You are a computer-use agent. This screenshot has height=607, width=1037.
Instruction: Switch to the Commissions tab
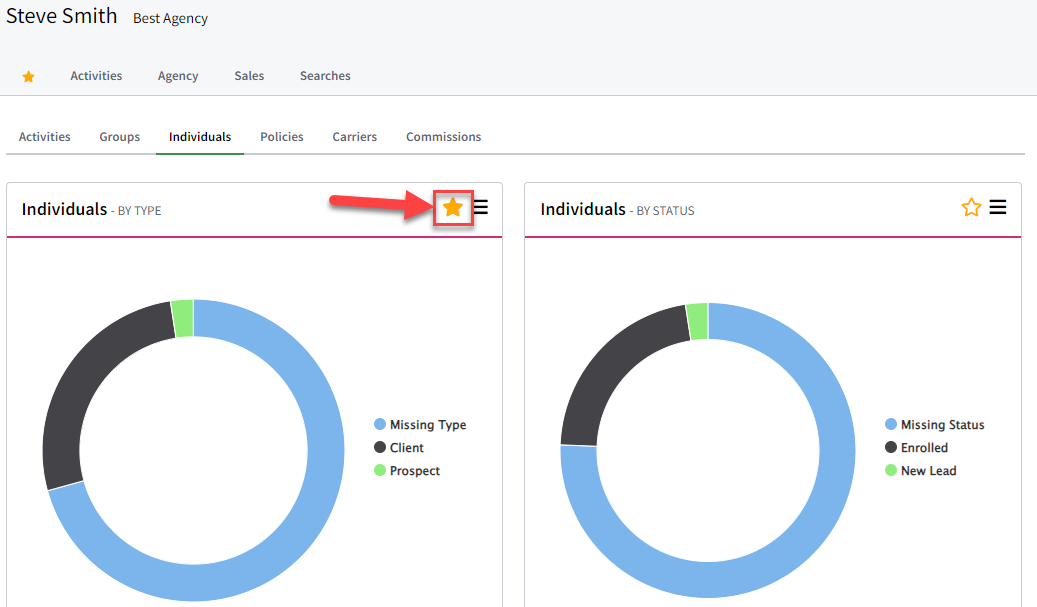(x=443, y=136)
